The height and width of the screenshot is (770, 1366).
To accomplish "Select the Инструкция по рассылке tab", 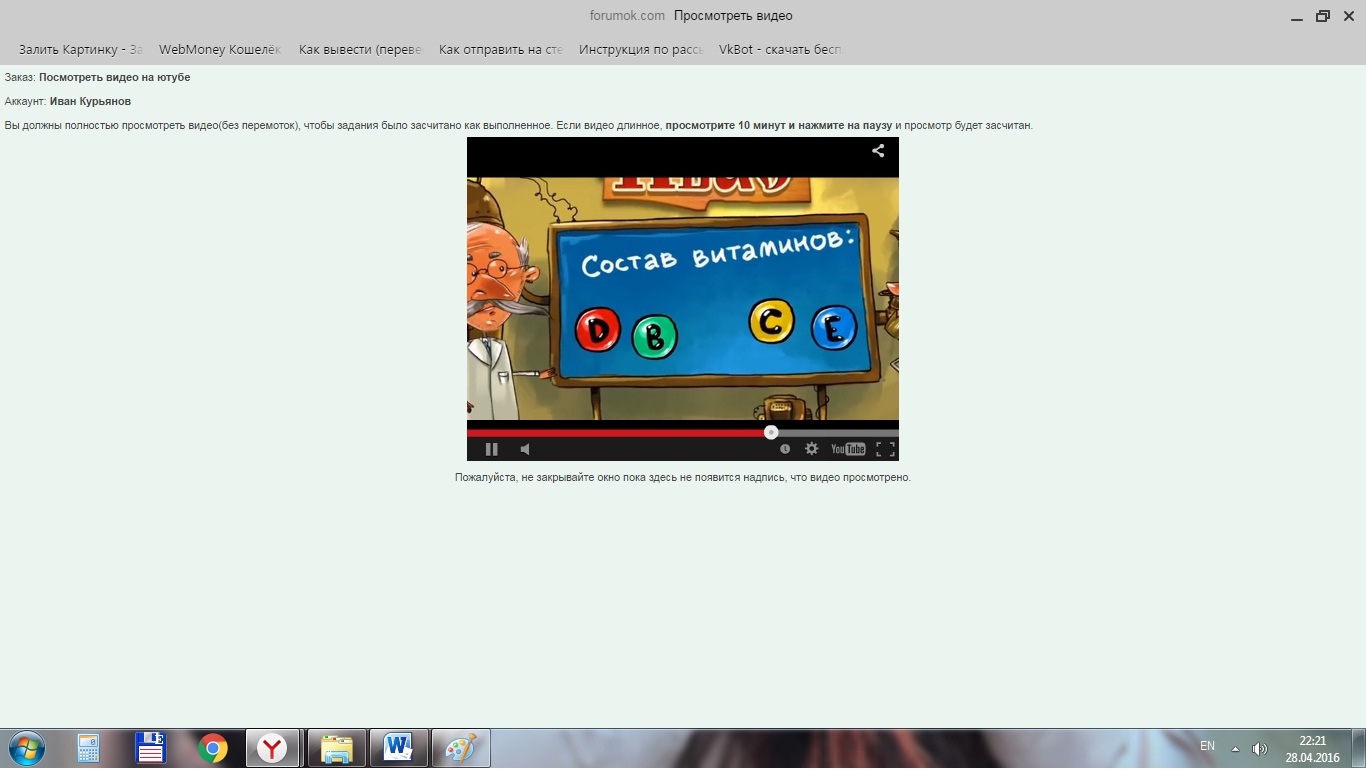I will [640, 49].
